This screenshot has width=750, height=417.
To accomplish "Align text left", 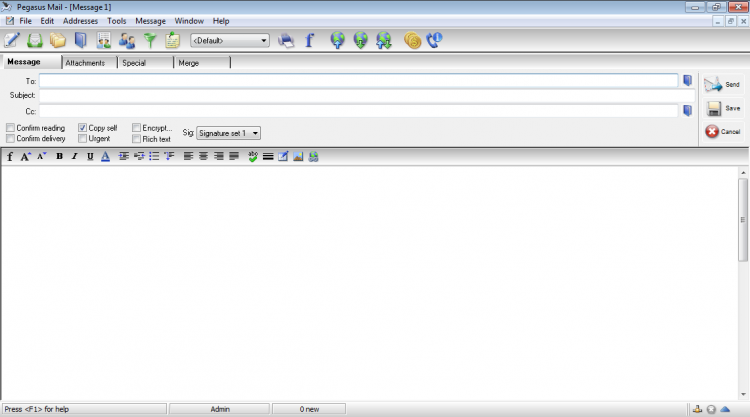I will tap(188, 156).
